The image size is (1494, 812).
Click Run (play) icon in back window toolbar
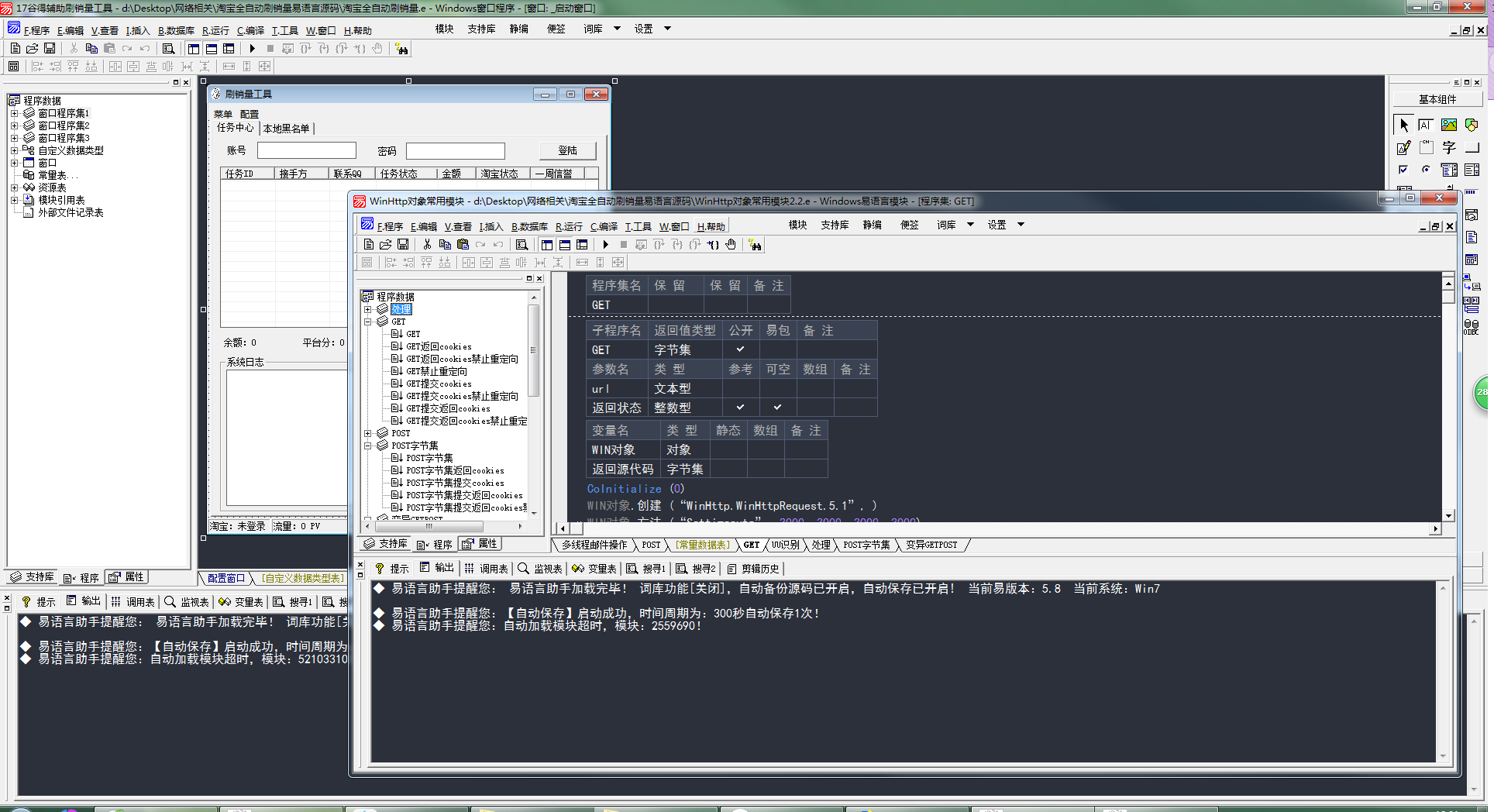(253, 48)
